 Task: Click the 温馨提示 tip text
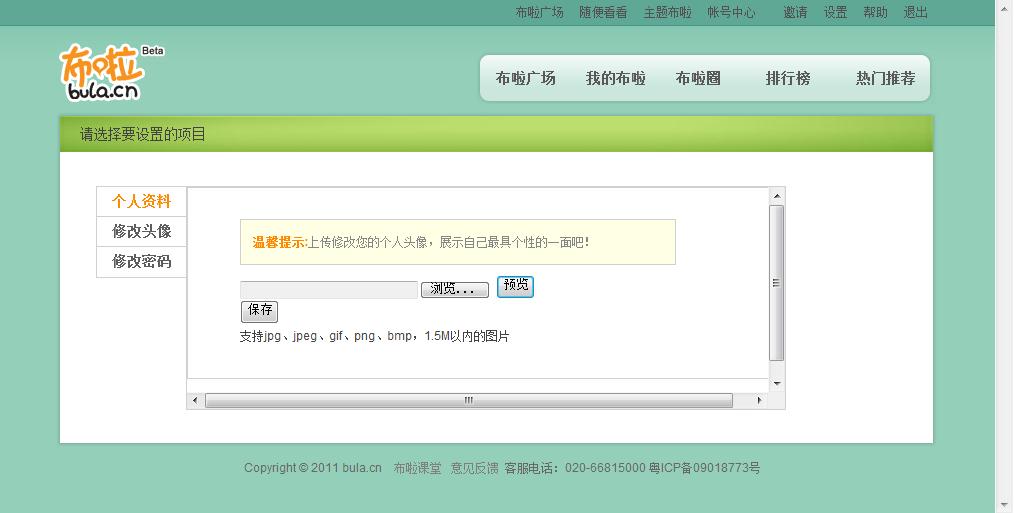[279, 243]
